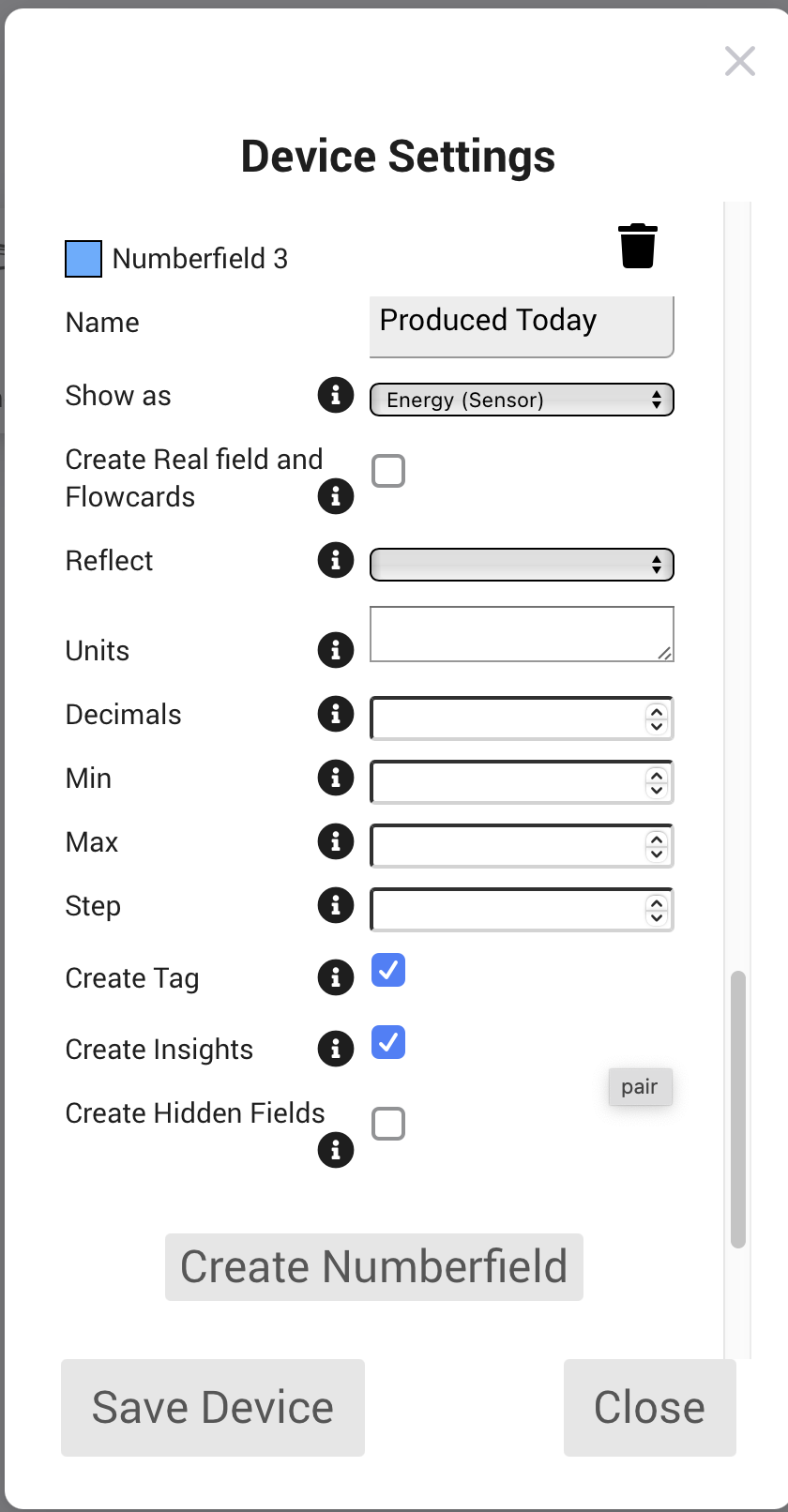The image size is (788, 1512).
Task: Click info icon beside Create Tag
Action: (335, 977)
